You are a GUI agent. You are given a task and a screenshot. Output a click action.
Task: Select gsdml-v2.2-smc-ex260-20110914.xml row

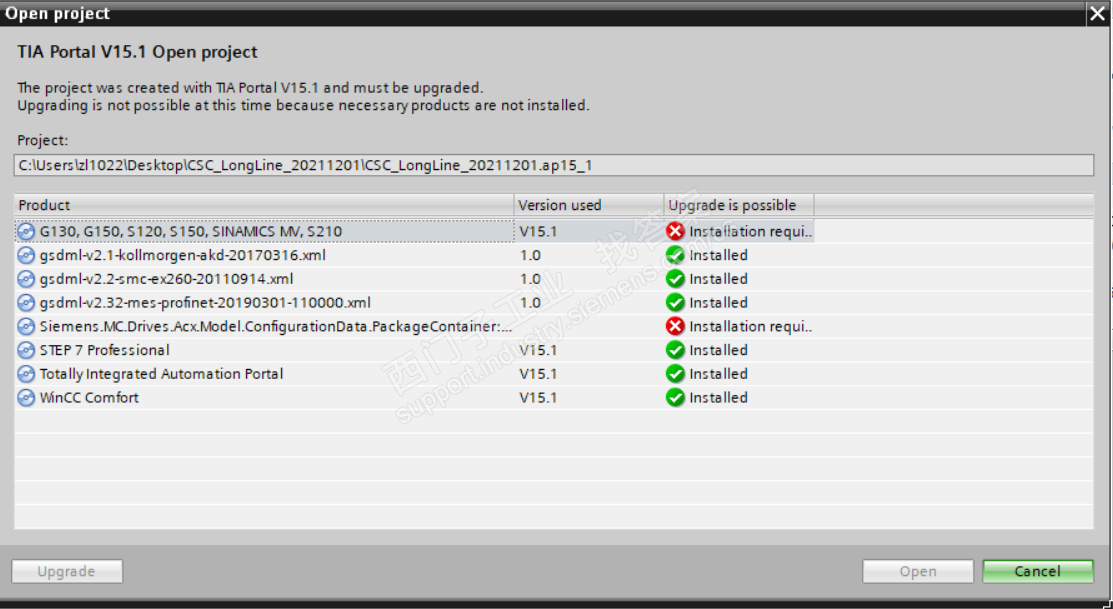coord(166,279)
